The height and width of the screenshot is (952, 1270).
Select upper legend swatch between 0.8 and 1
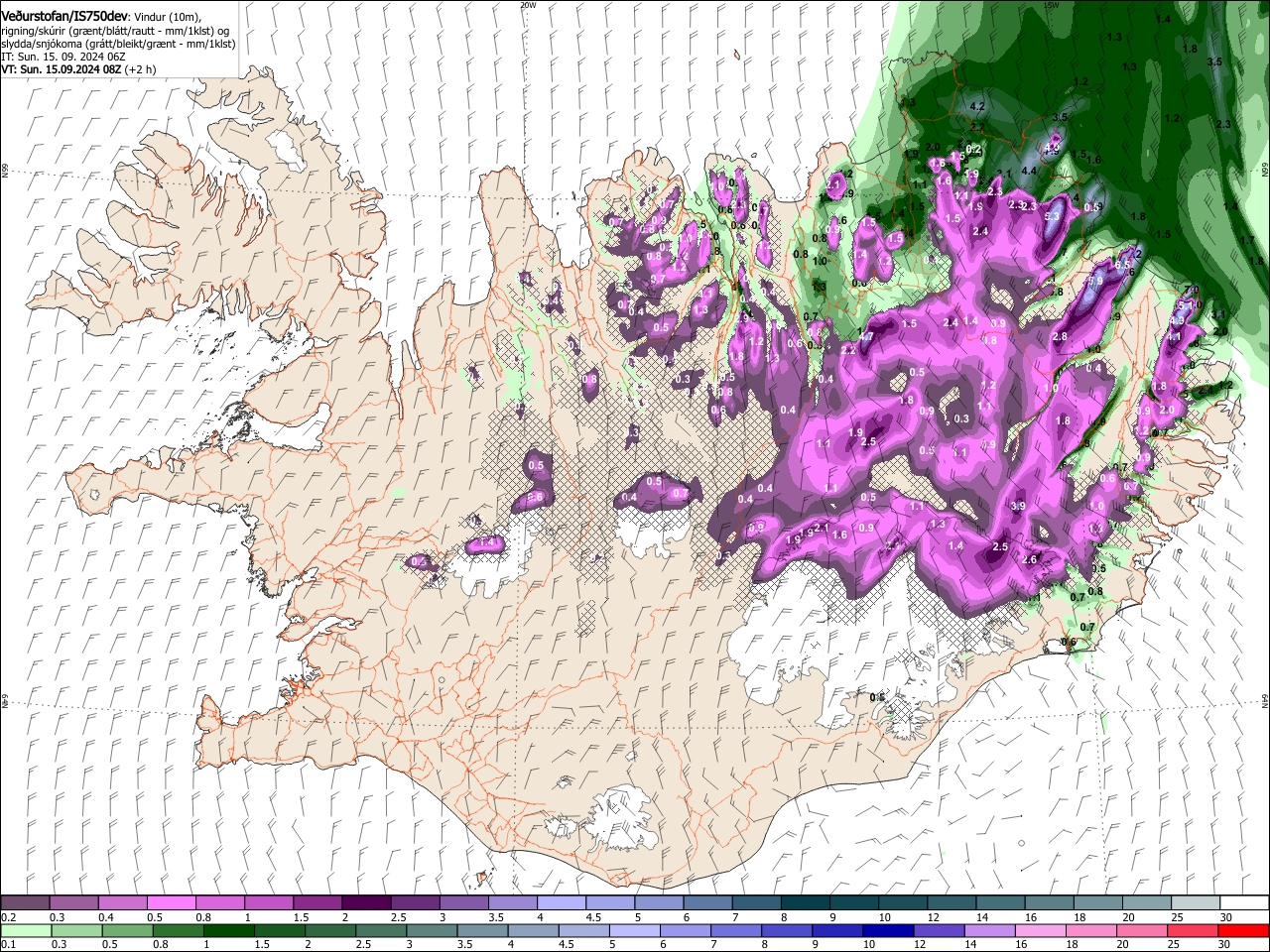[220, 903]
